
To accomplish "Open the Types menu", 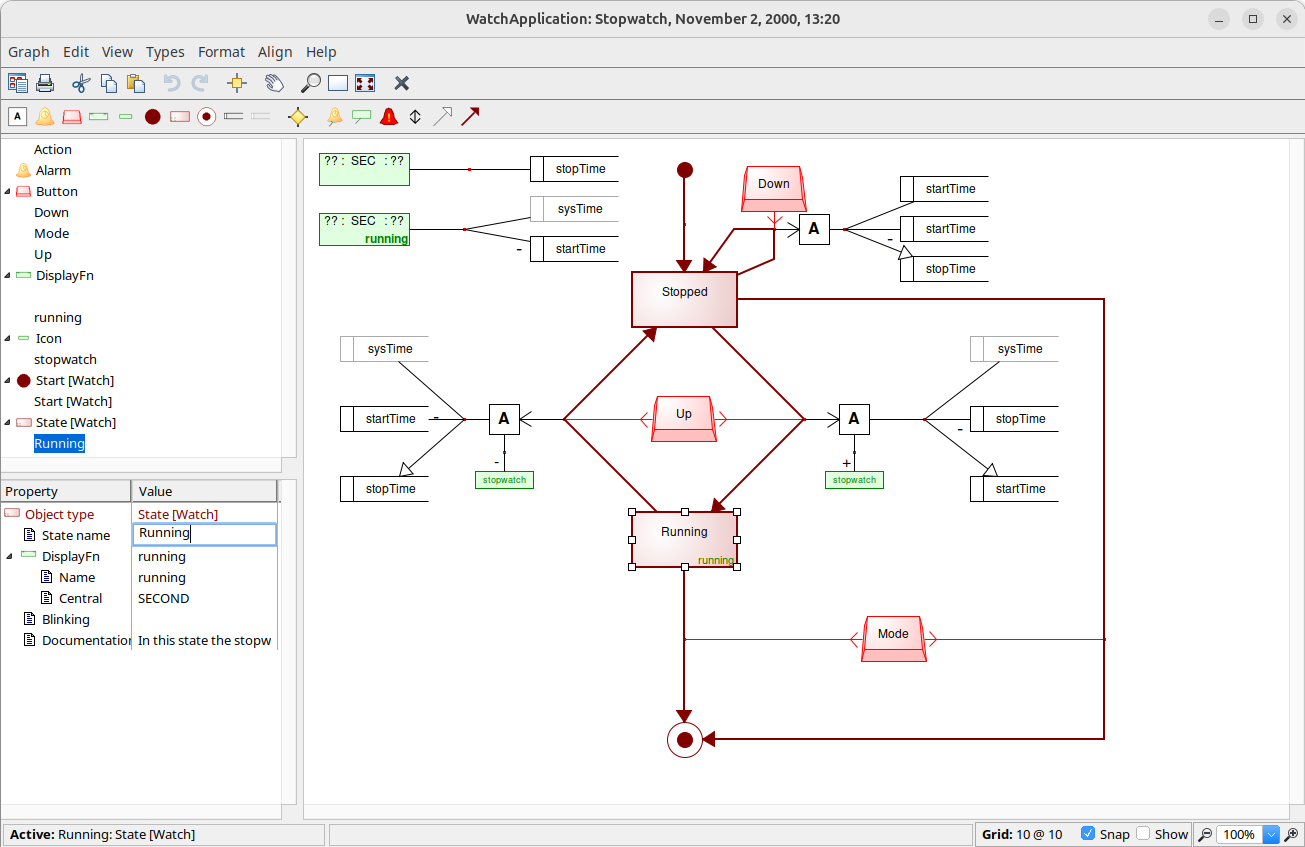I will tap(165, 52).
